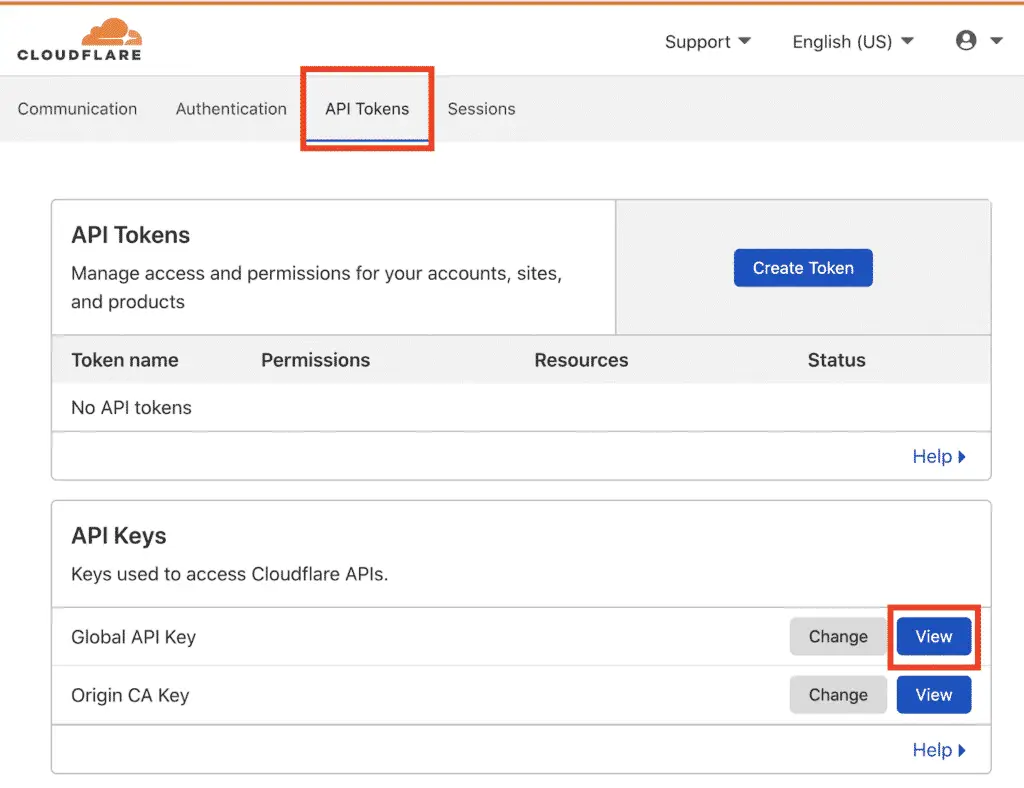Viewport: 1024px width, 788px height.
Task: Click 'Keys used to access Cloudflare APIs.' text
Action: point(229,574)
